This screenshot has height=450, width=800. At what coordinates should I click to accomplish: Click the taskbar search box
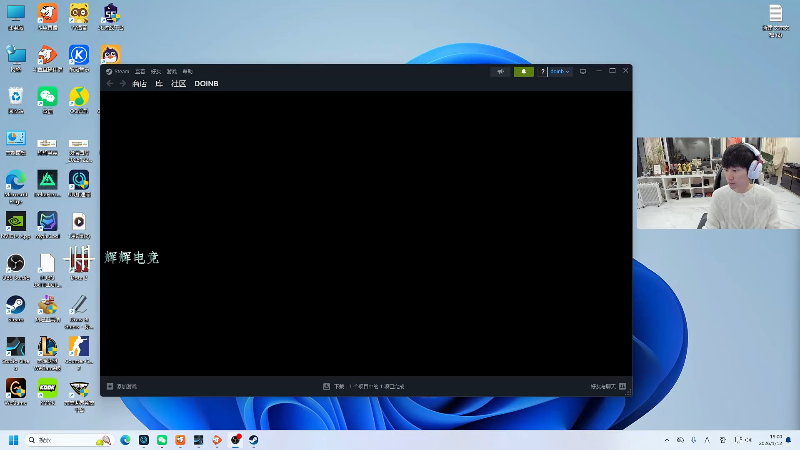[x=68, y=440]
